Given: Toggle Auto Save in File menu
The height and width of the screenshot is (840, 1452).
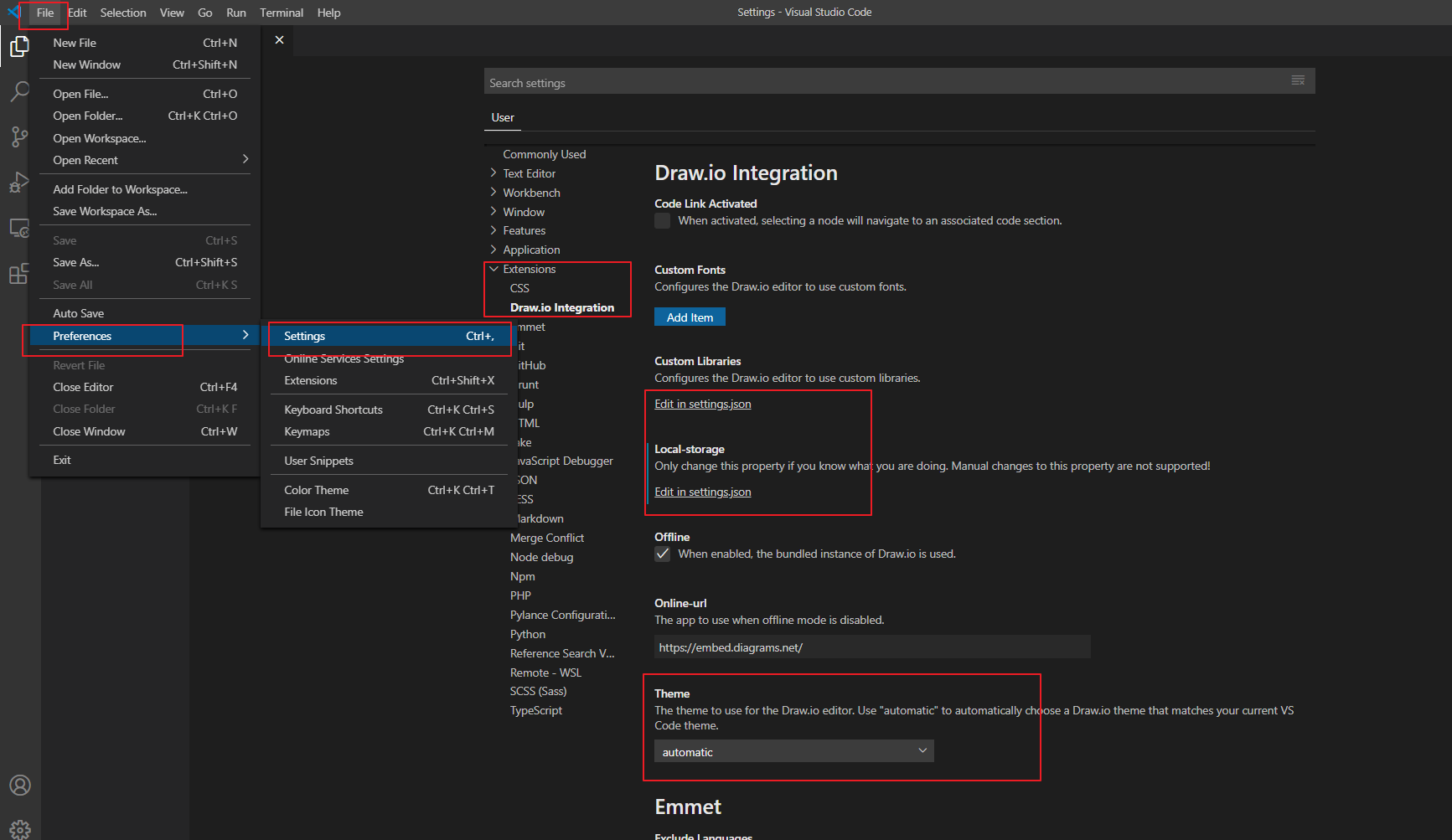Looking at the screenshot, I should 144,313.
